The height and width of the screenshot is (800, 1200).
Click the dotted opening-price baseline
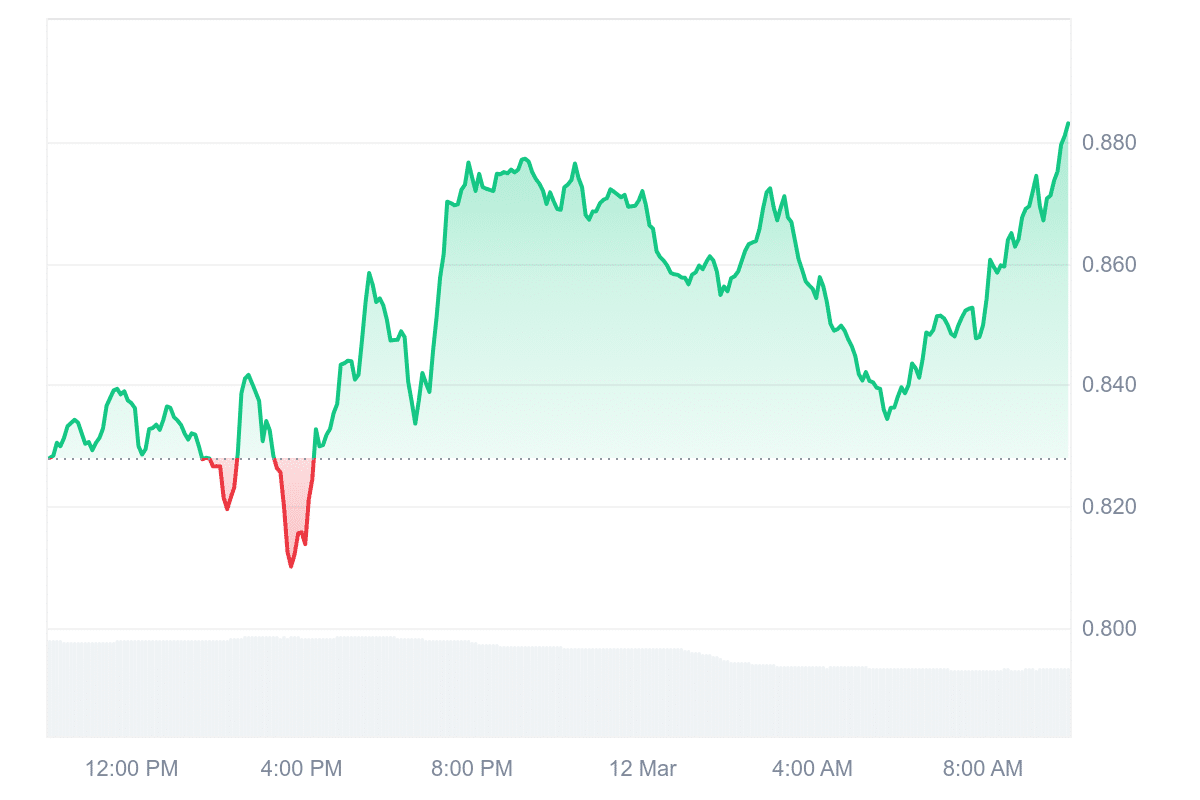point(600,459)
